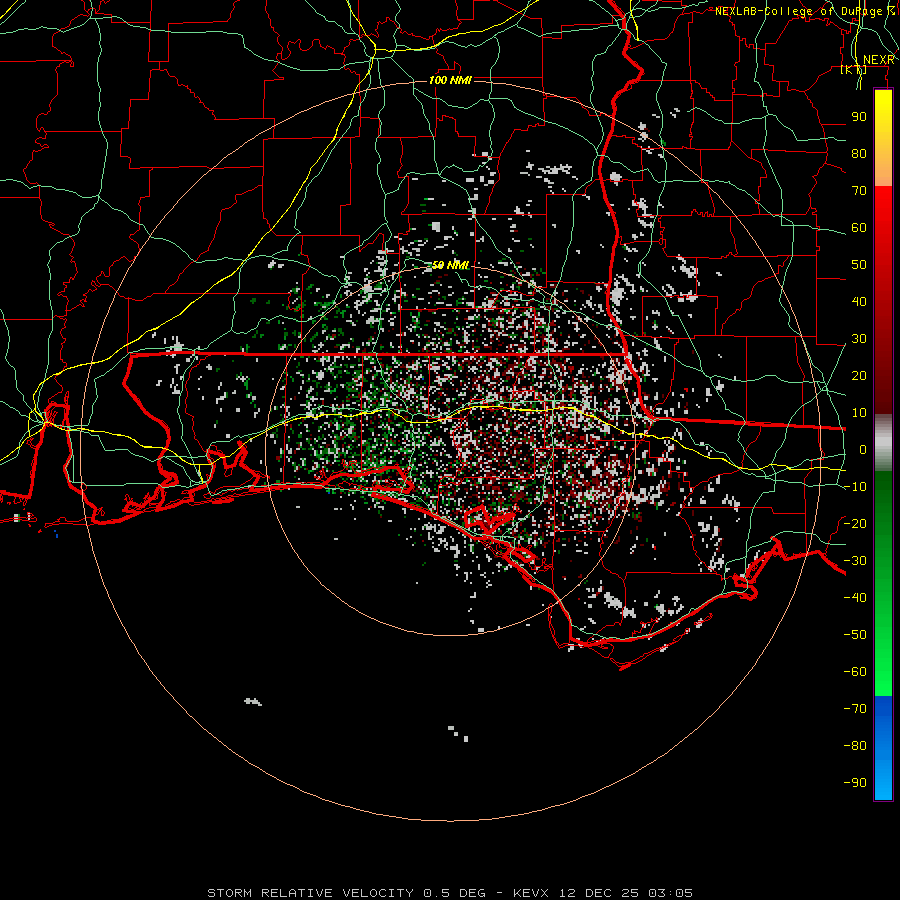This screenshot has height=900, width=900.
Task: Select the 80 value on velocity scale
Action: (x=859, y=154)
